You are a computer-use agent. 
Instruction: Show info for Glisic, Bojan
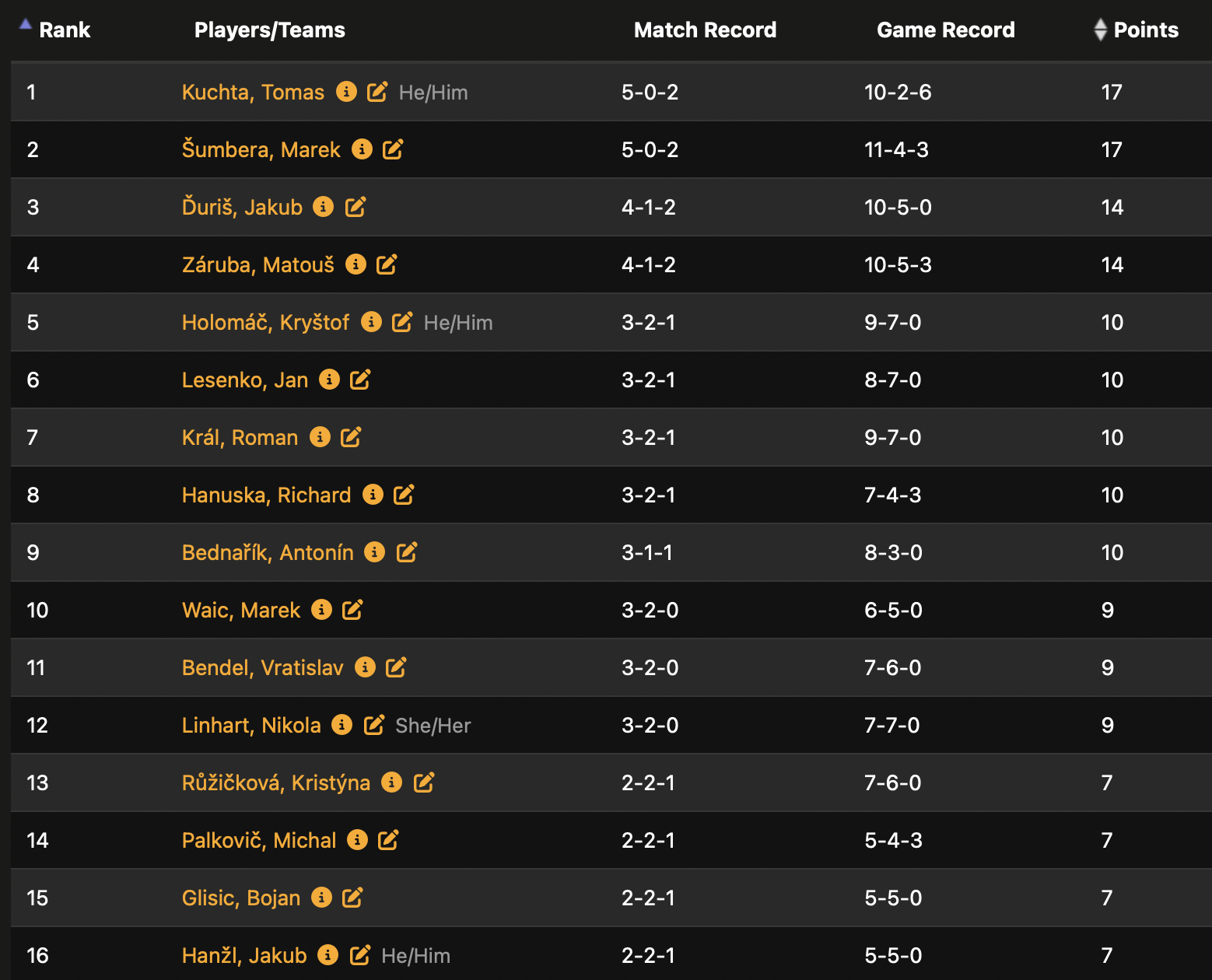[321, 898]
